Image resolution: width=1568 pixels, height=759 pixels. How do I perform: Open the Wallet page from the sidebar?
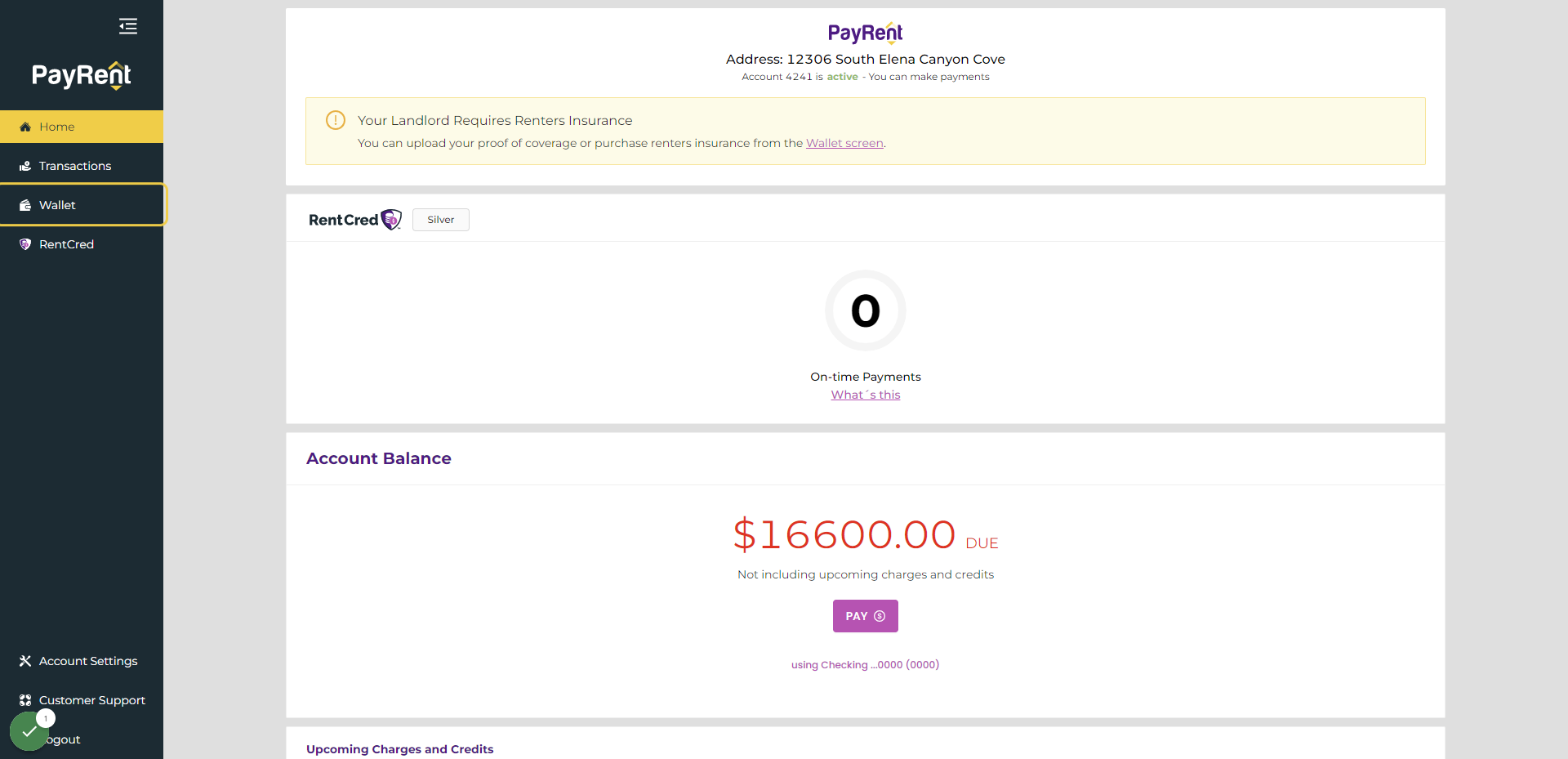point(82,205)
